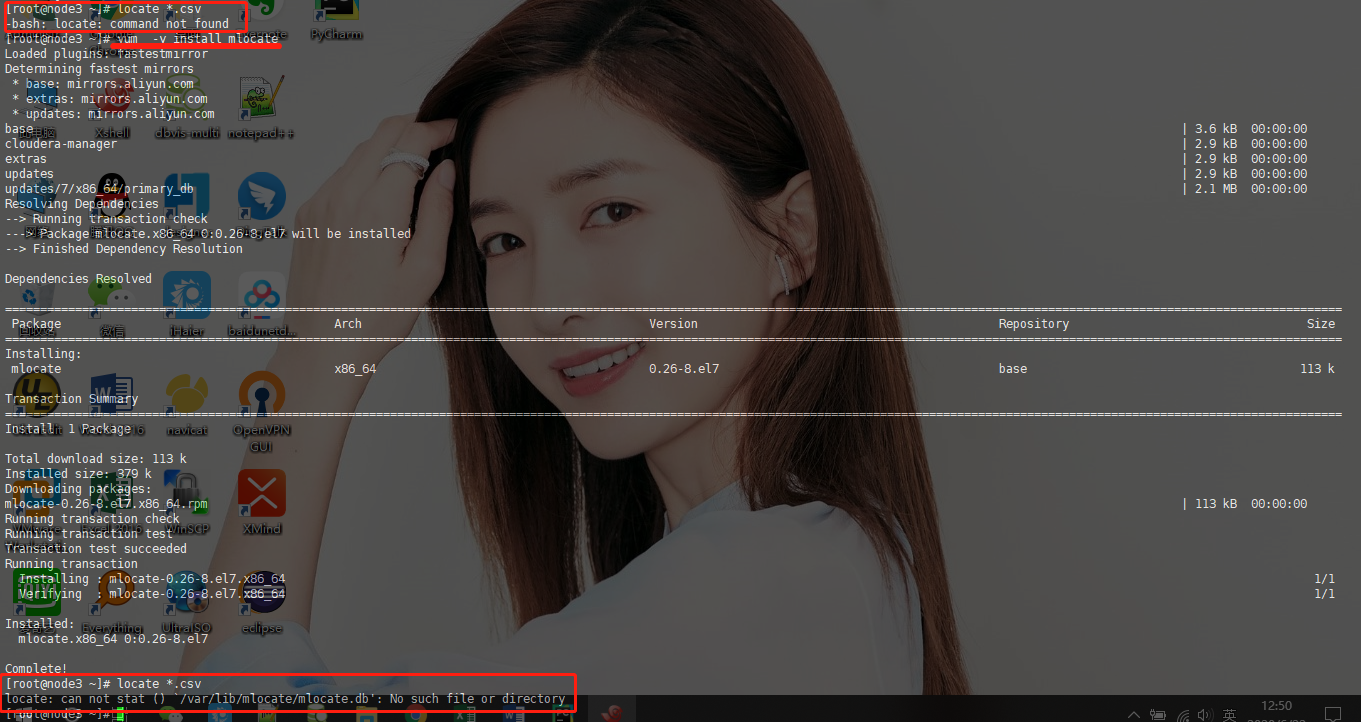The width and height of the screenshot is (1361, 722).
Task: Click the '2.1 MB' download size
Action: (1216, 189)
